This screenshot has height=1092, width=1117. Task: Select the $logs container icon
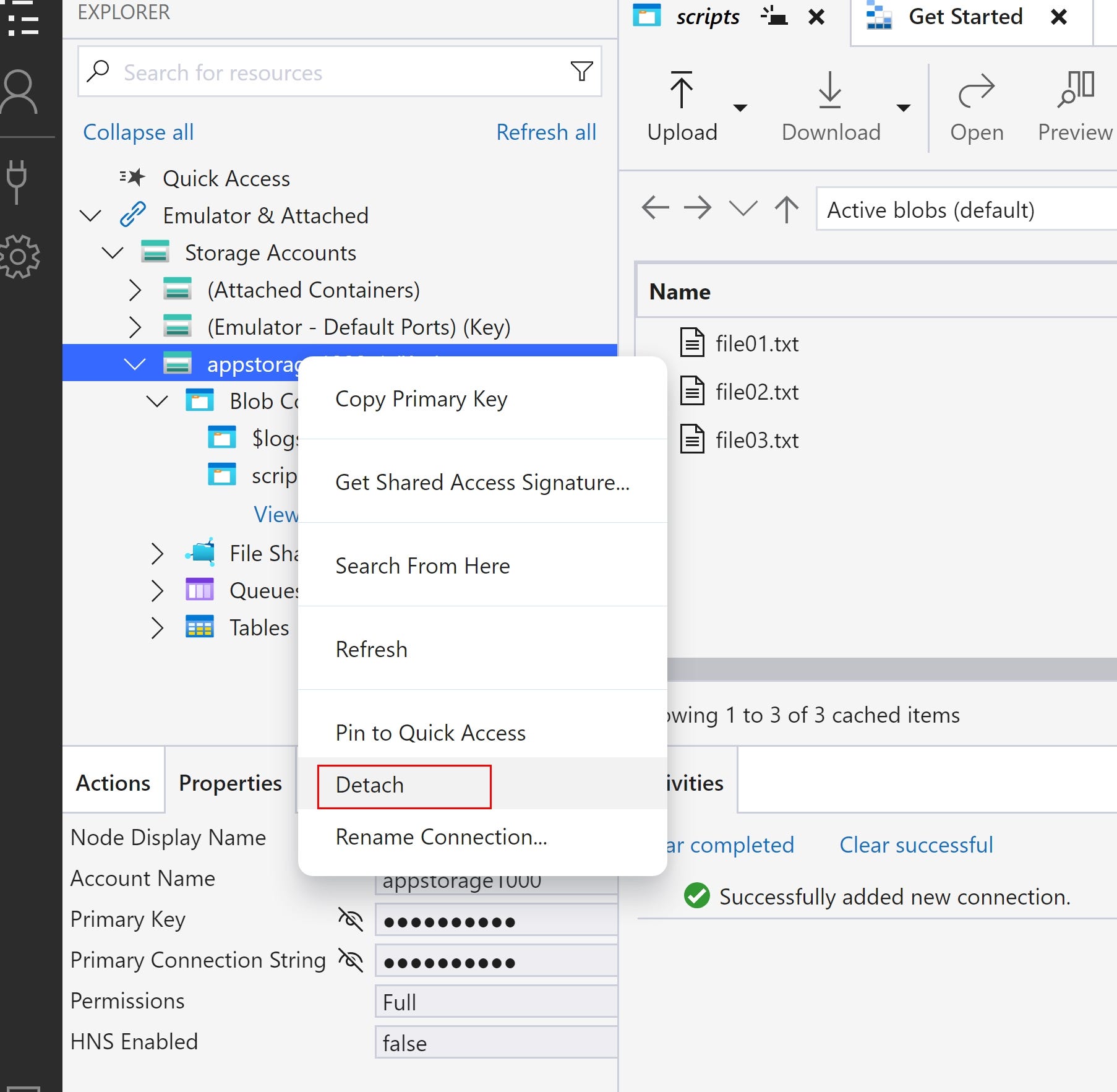(x=221, y=437)
